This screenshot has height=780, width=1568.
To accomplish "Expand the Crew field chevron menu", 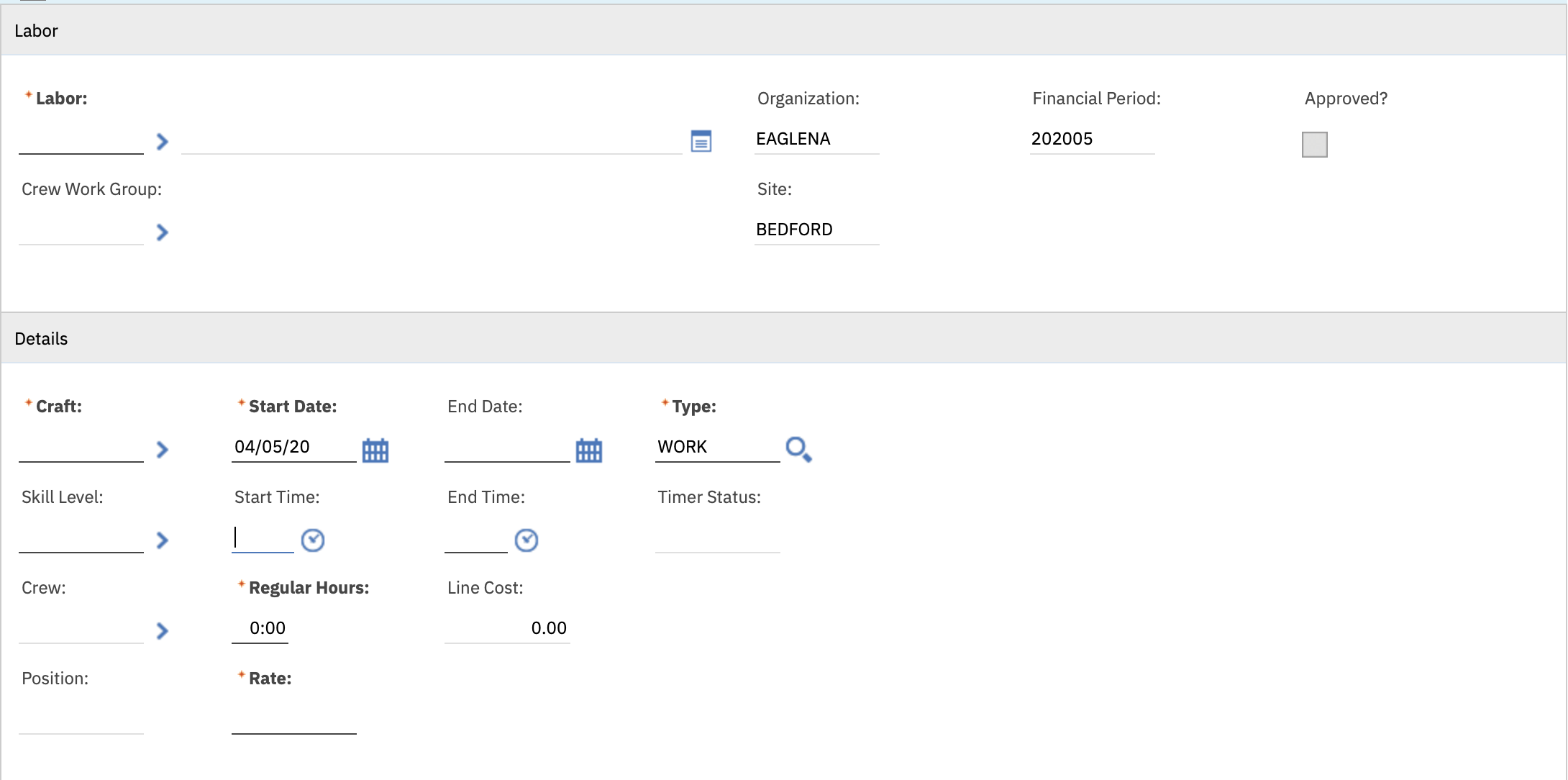I will point(162,630).
